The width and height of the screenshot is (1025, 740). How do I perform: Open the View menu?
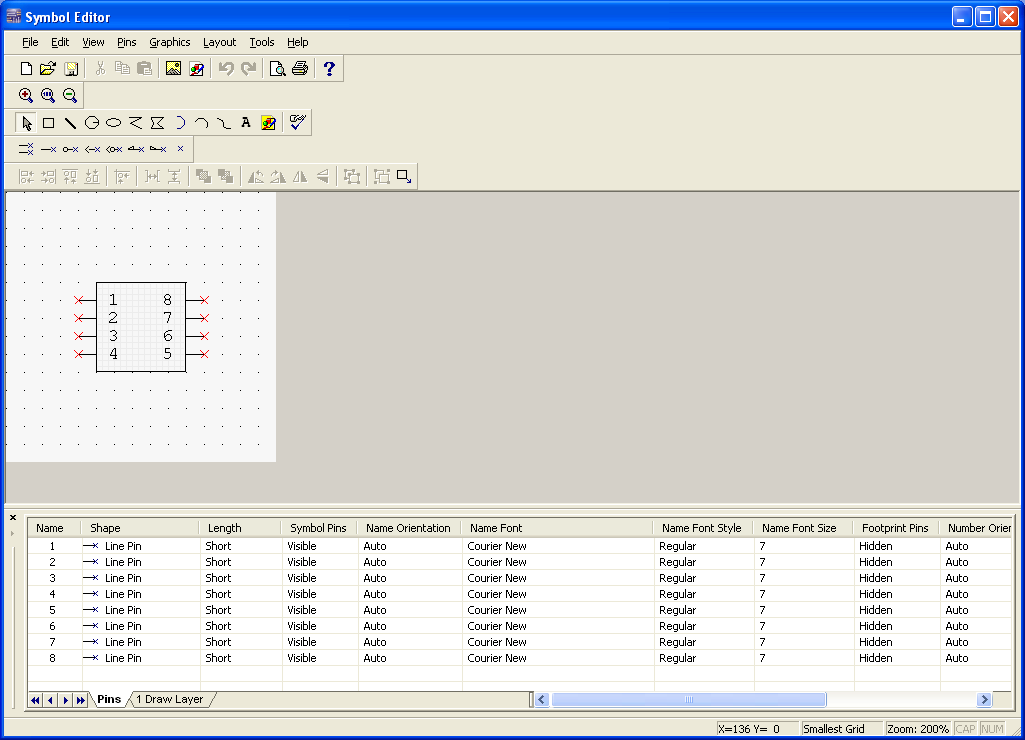[x=93, y=42]
